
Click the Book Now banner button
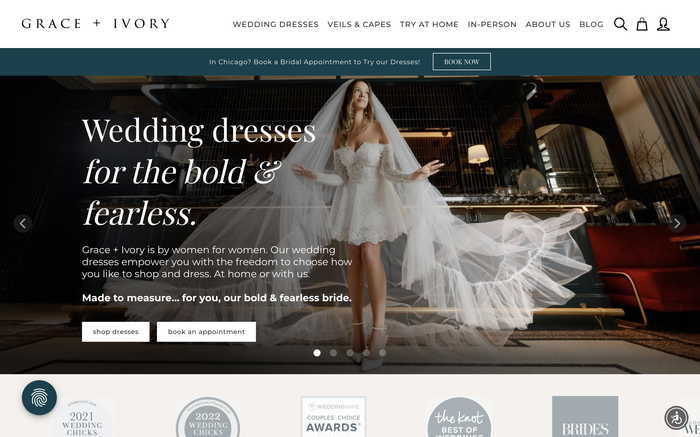pyautogui.click(x=462, y=62)
